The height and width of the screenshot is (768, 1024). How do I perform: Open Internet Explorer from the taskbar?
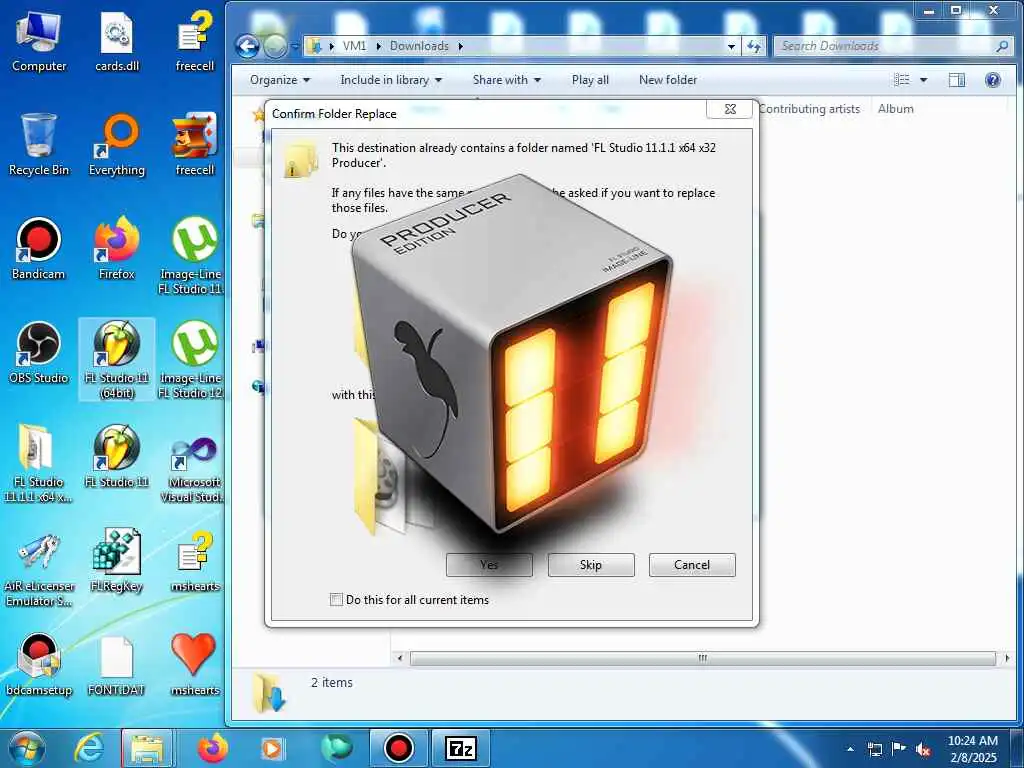[89, 748]
